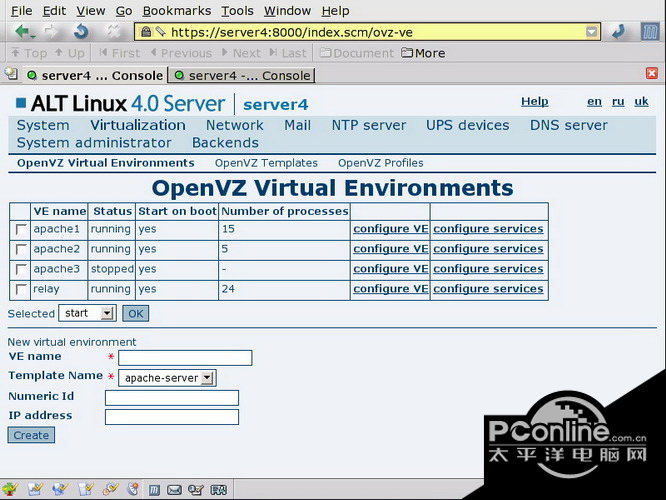Click the Previous link toolbar button
The image size is (666, 500).
point(181,53)
